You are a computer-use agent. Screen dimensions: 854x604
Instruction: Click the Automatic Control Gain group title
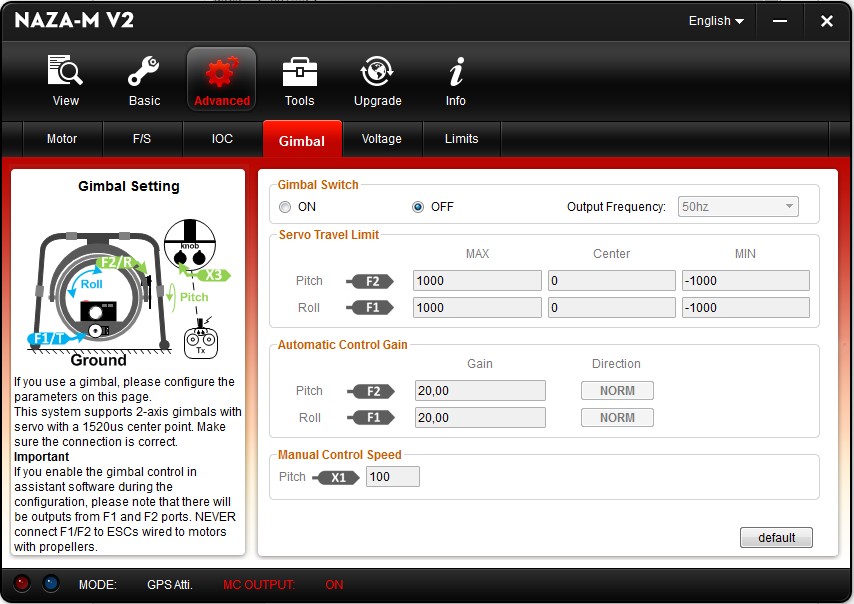pos(343,345)
